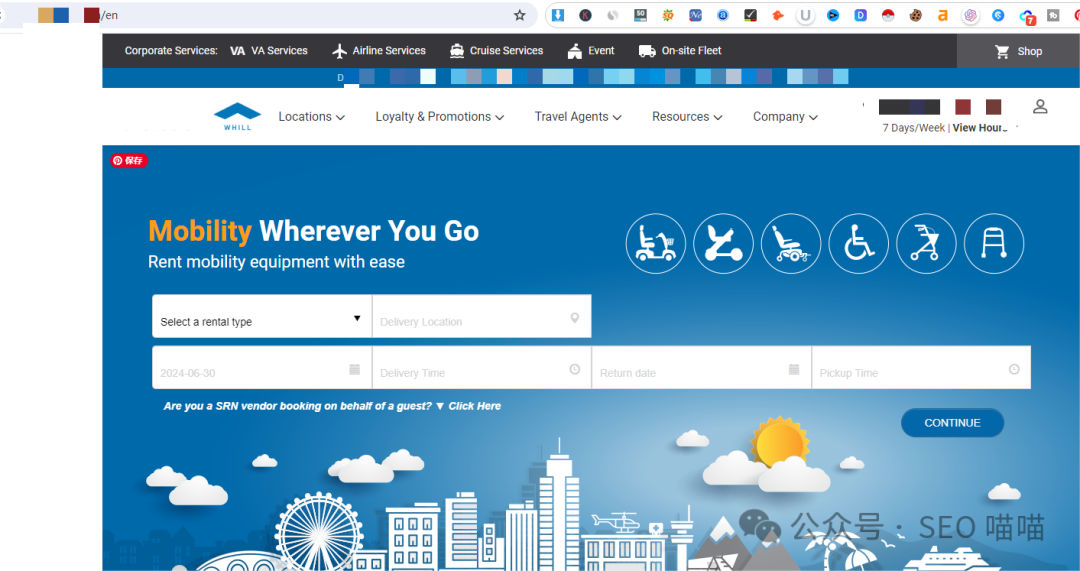This screenshot has width=1080, height=571.
Task: Select the wheelchair accessibility icon
Action: click(x=858, y=244)
